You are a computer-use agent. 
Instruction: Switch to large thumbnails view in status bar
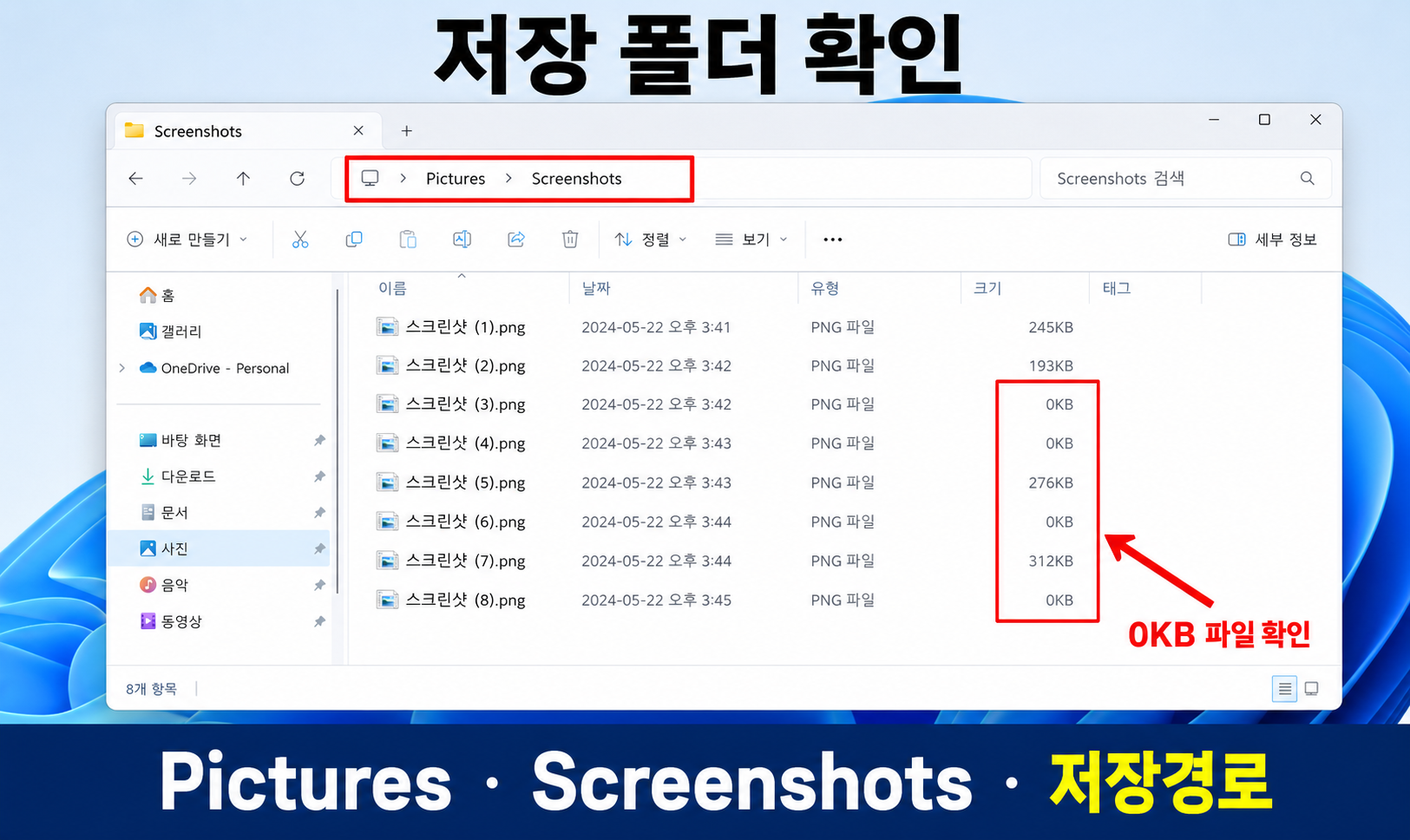1312,689
